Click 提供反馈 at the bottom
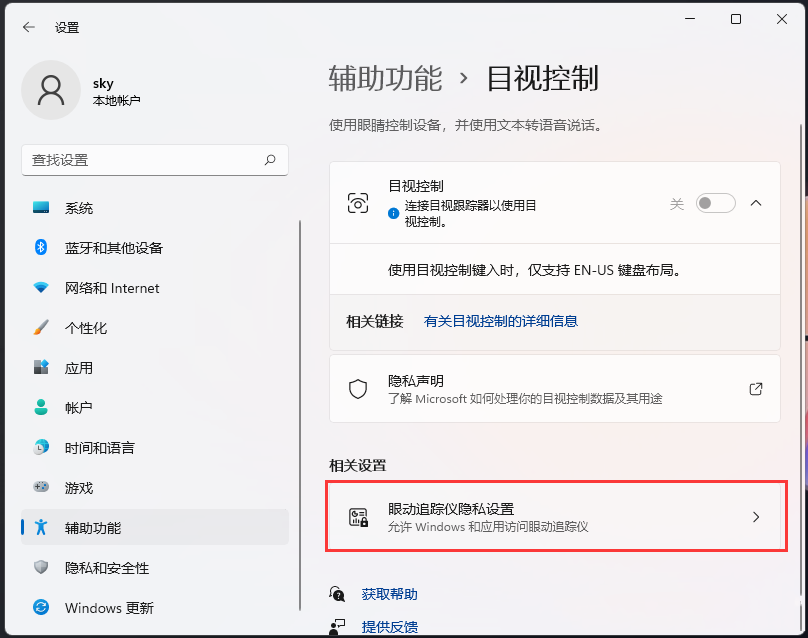 click(x=389, y=626)
